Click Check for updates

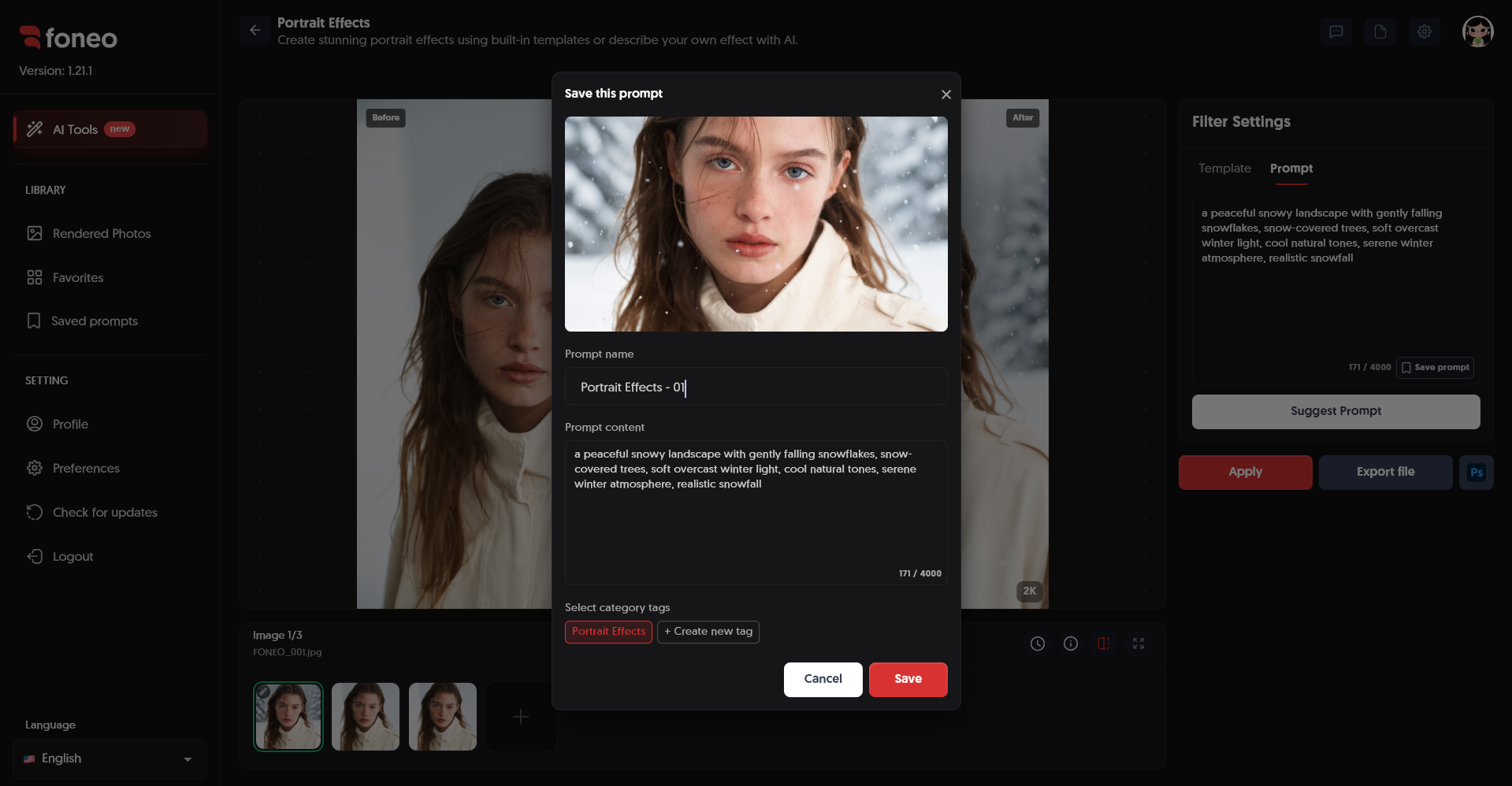(x=110, y=513)
